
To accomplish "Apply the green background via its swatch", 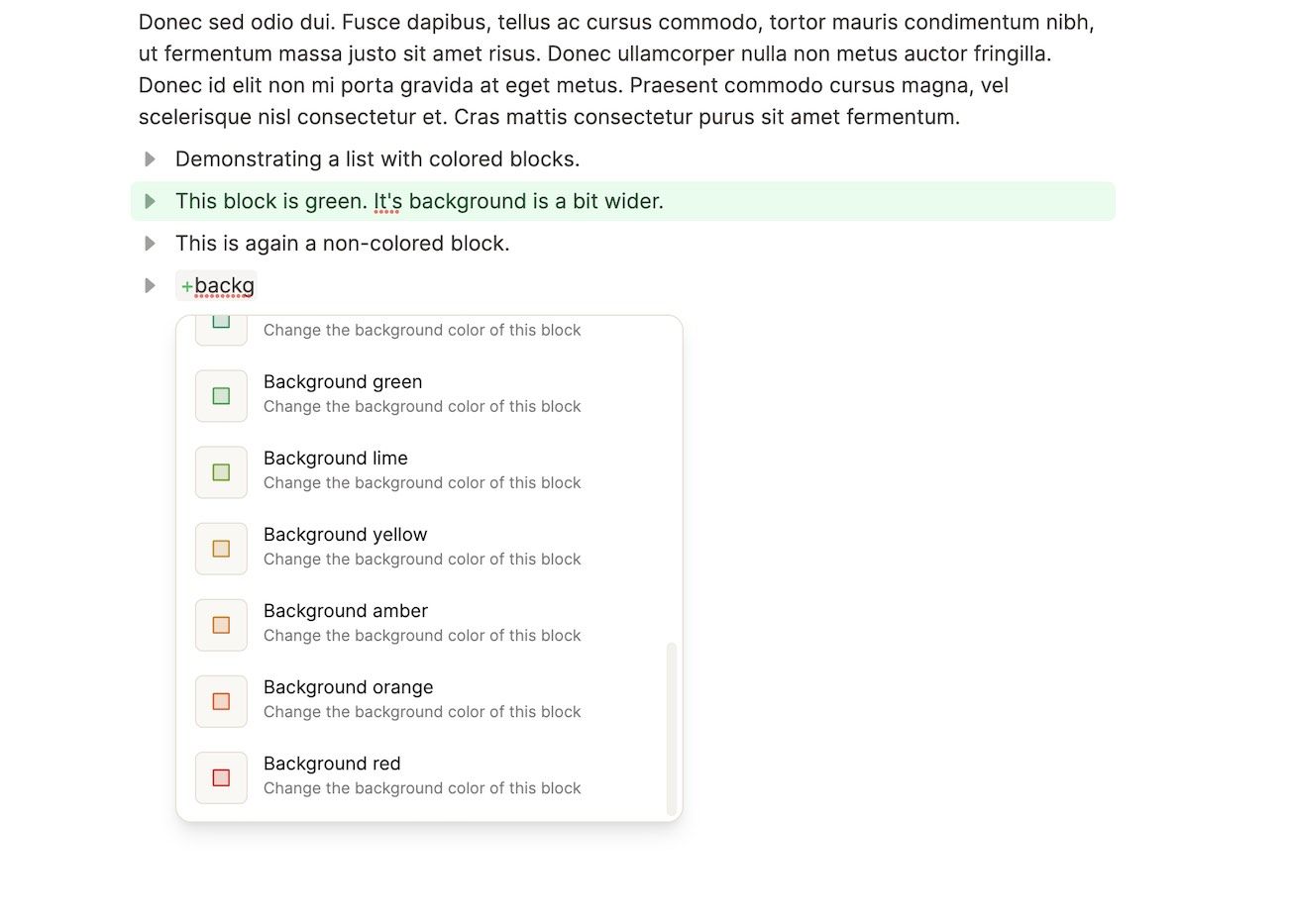I will tap(220, 395).
